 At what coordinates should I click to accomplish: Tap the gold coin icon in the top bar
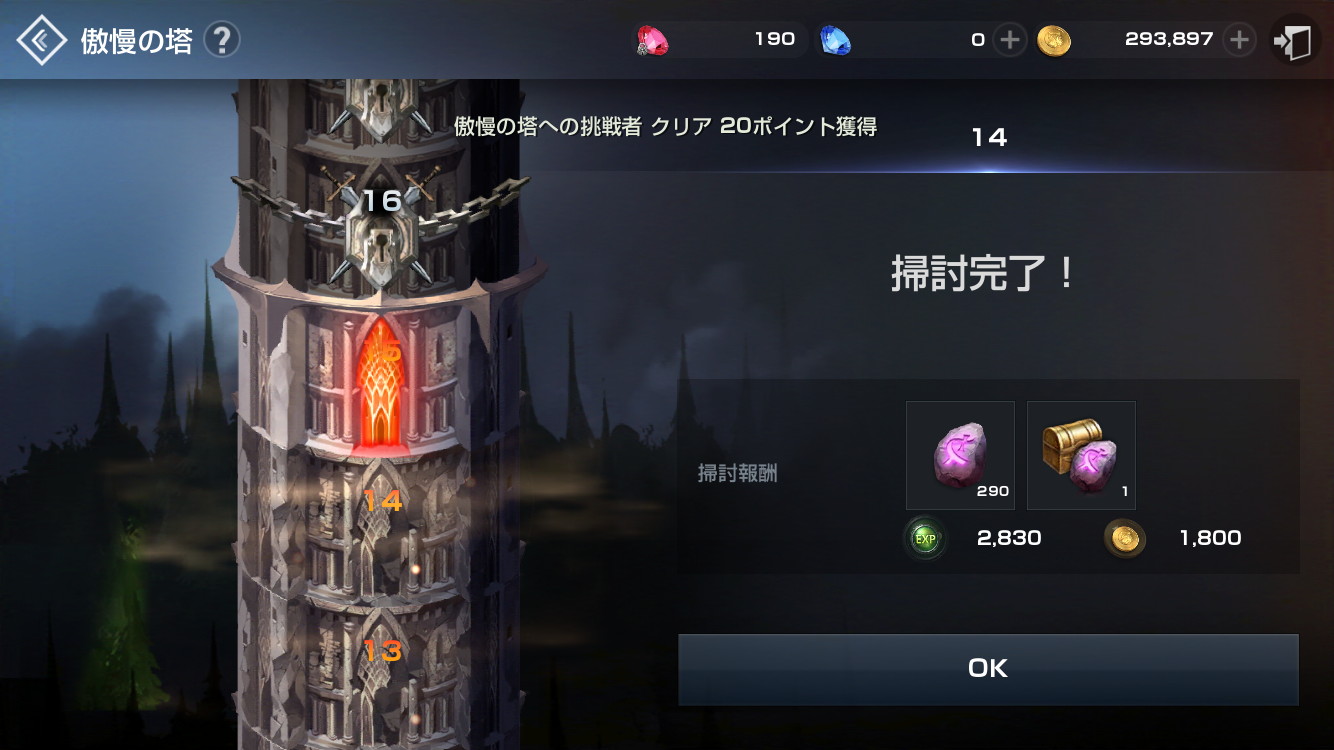[x=1054, y=40]
